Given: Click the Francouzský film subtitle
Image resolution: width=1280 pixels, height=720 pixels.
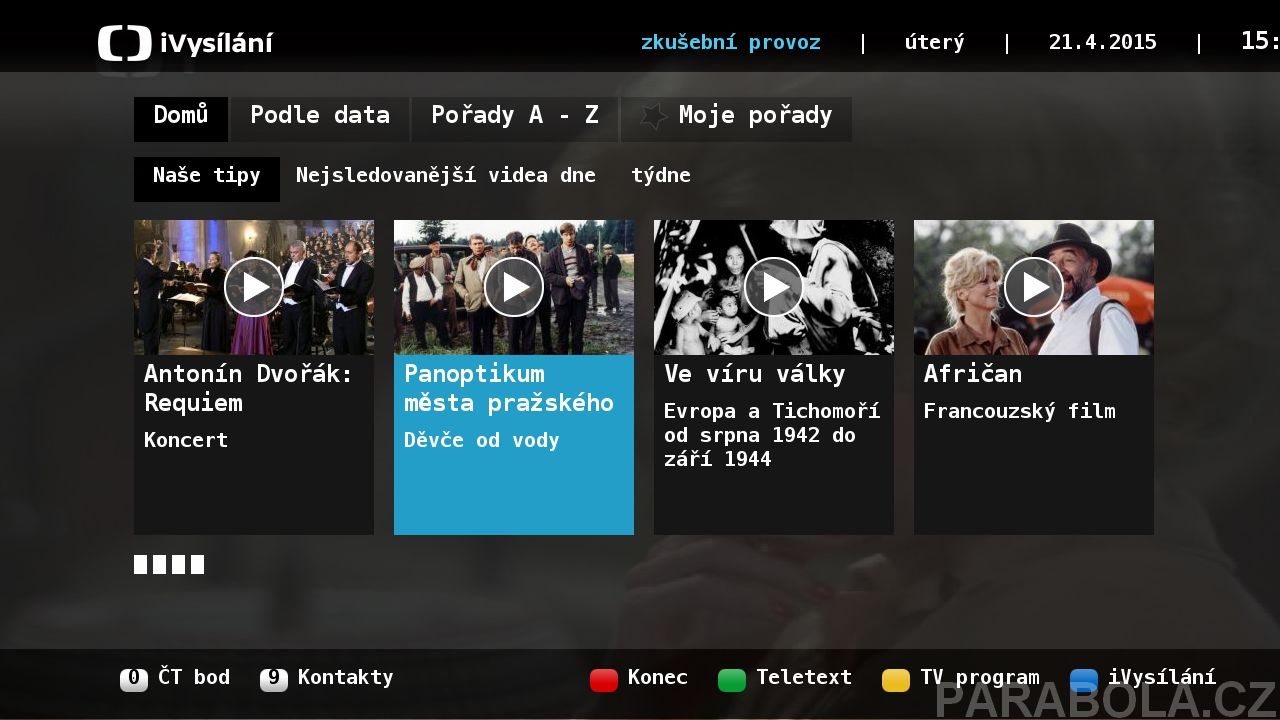Looking at the screenshot, I should (x=1020, y=411).
